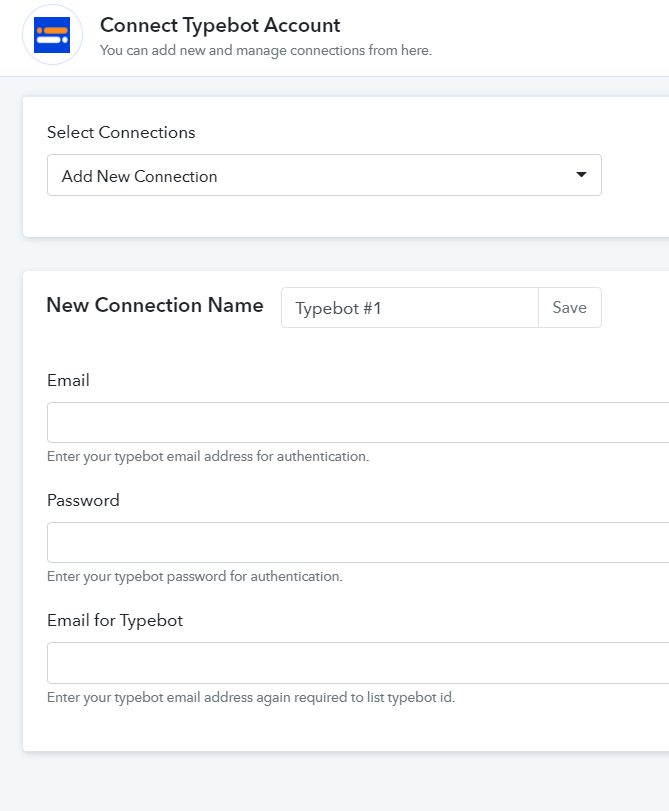Click the Email for Typebot input field
Image resolution: width=669 pixels, height=811 pixels.
358,663
